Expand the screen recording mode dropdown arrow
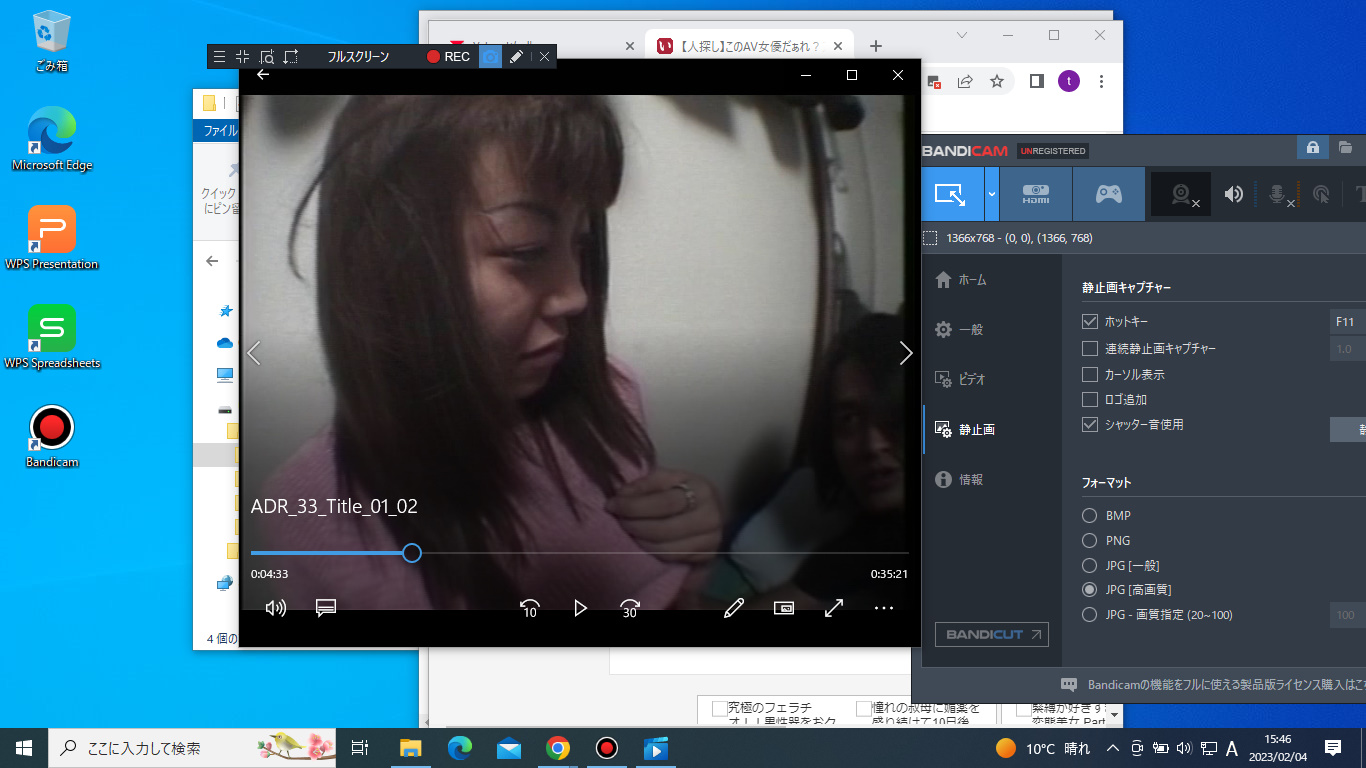Screen dimensions: 1366x768 991,194
